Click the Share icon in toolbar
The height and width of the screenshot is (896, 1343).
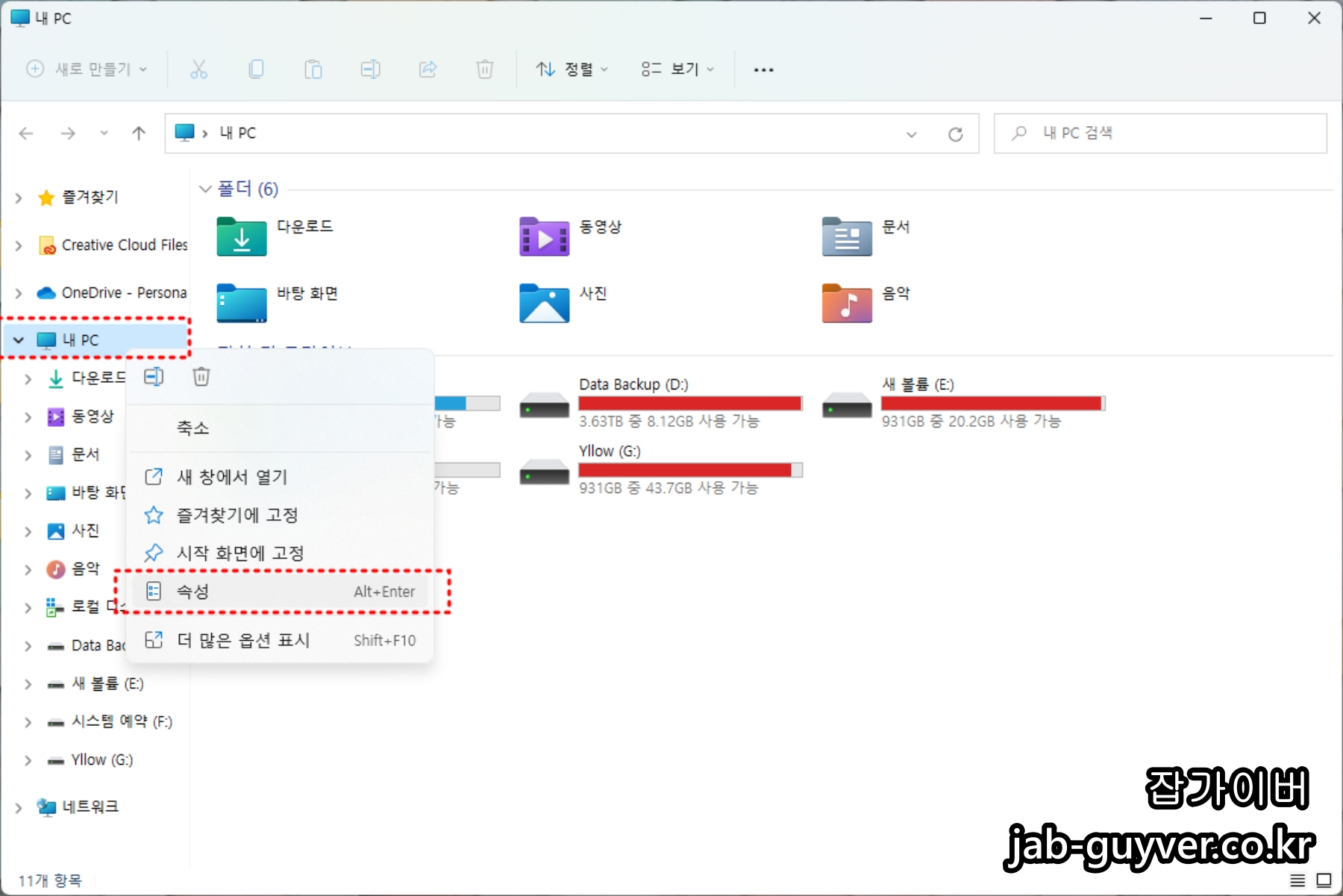point(428,69)
